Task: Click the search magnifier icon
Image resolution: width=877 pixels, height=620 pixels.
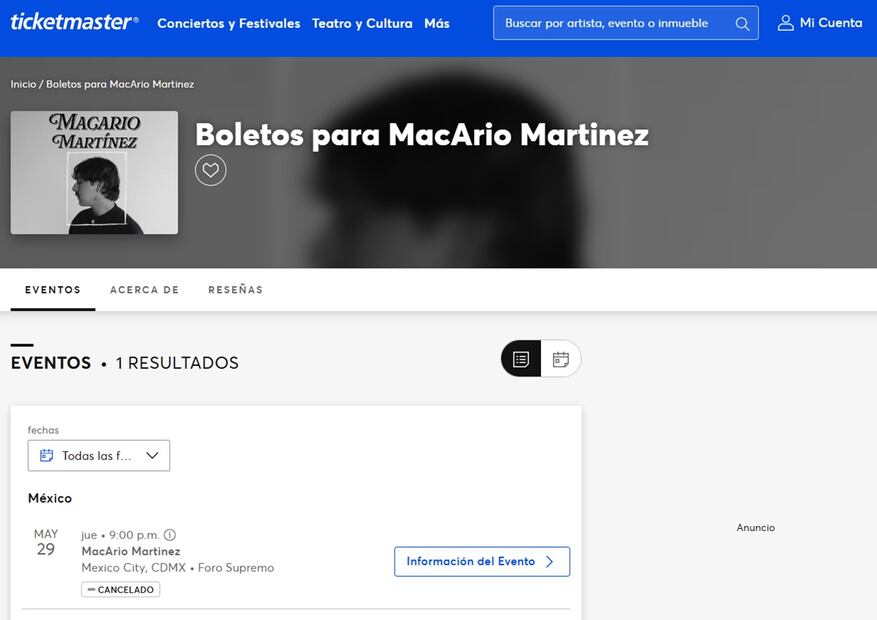Action: [x=742, y=24]
